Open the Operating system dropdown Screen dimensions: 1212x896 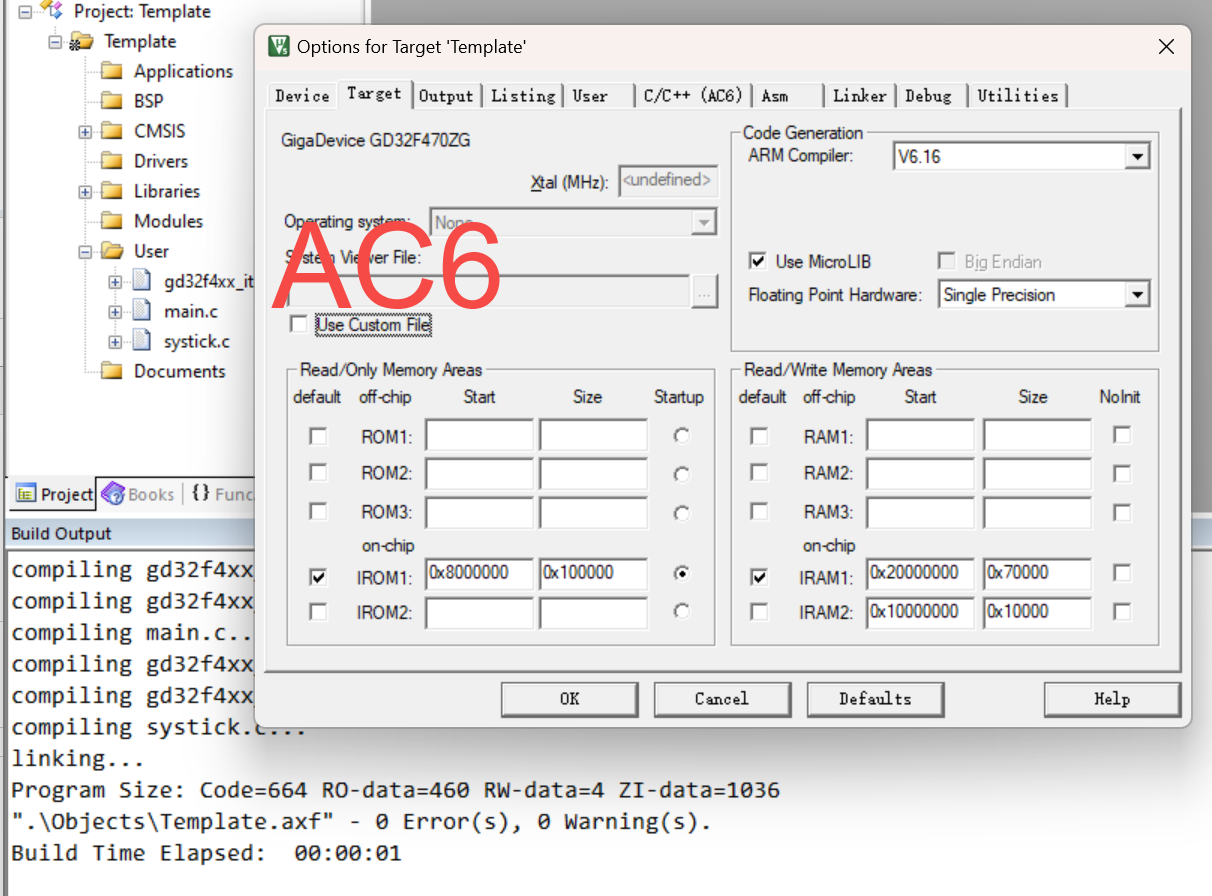coord(704,222)
